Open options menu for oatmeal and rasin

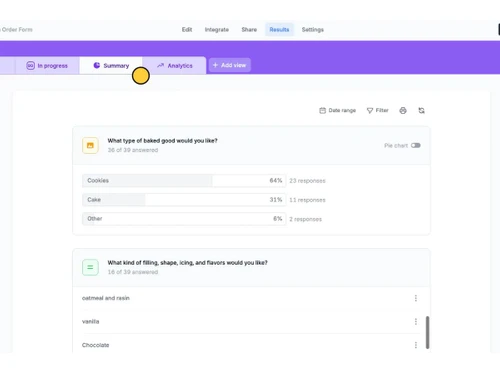click(x=416, y=298)
